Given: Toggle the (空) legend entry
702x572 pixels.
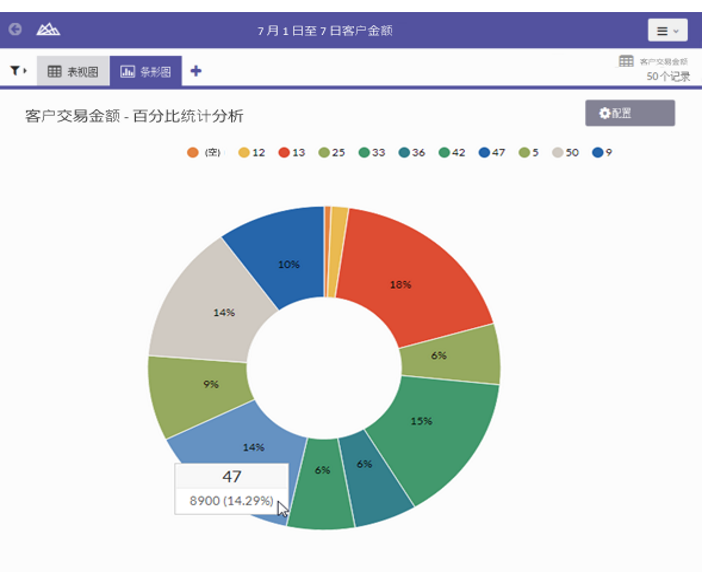Looking at the screenshot, I should (x=204, y=153).
